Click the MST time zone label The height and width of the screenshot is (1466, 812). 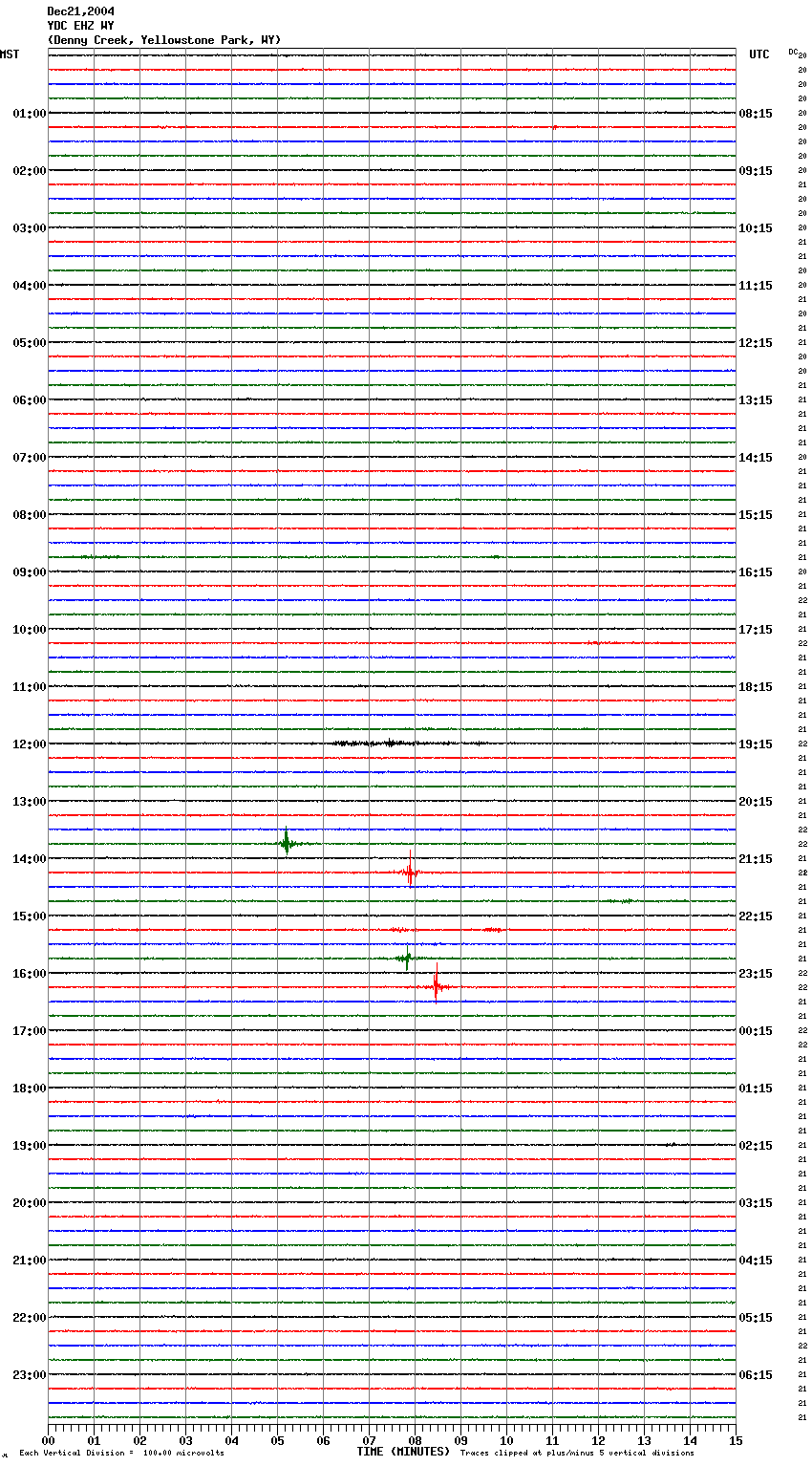10,54
